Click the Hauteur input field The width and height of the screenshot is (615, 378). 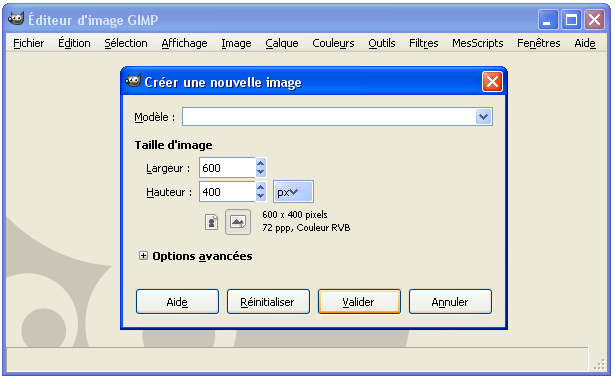click(x=227, y=192)
